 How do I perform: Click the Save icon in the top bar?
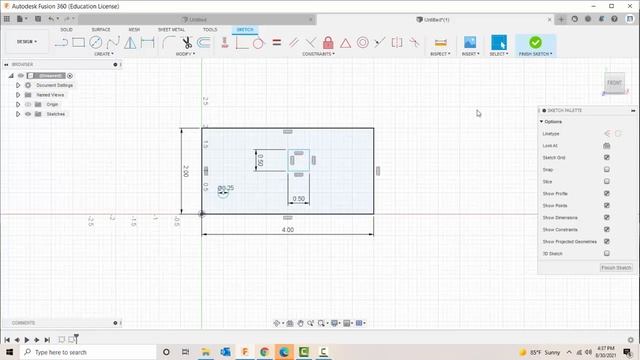pos(38,19)
